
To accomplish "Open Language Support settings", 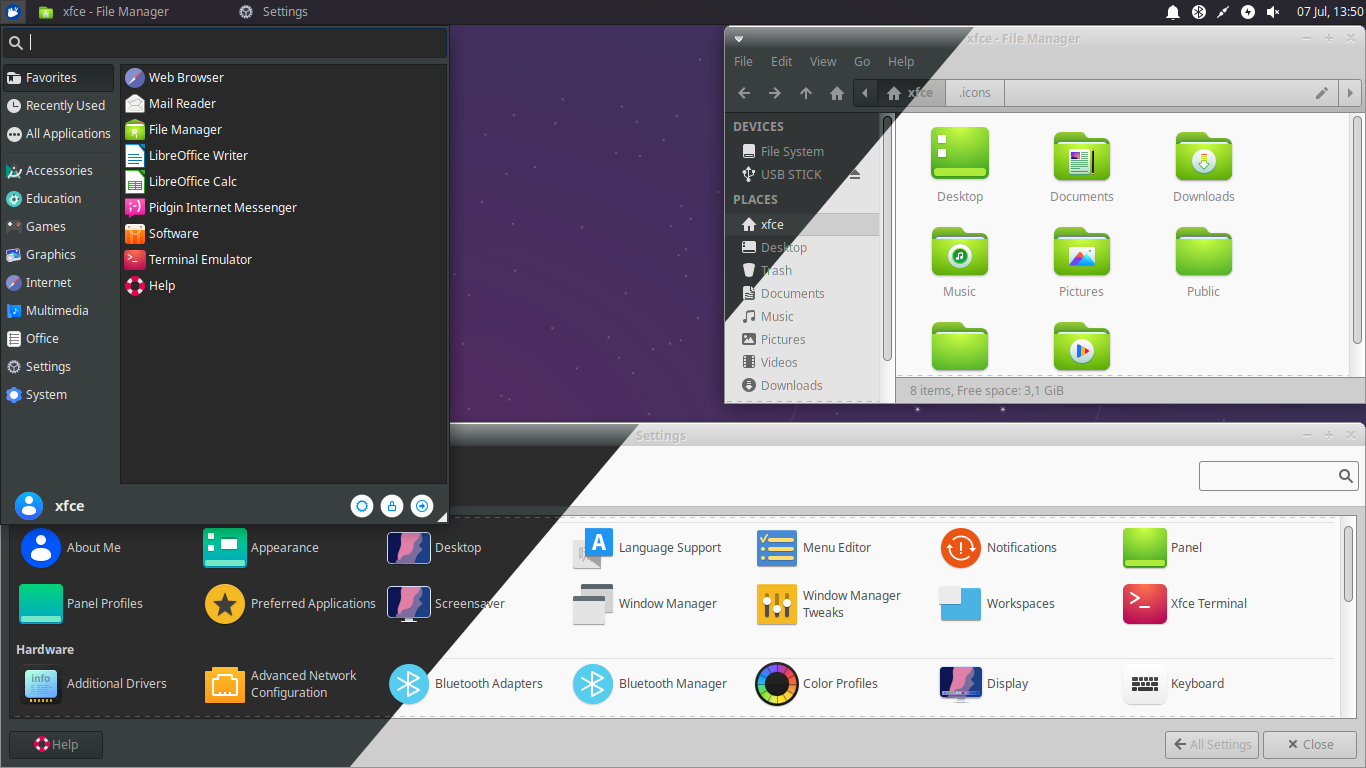I will [647, 548].
